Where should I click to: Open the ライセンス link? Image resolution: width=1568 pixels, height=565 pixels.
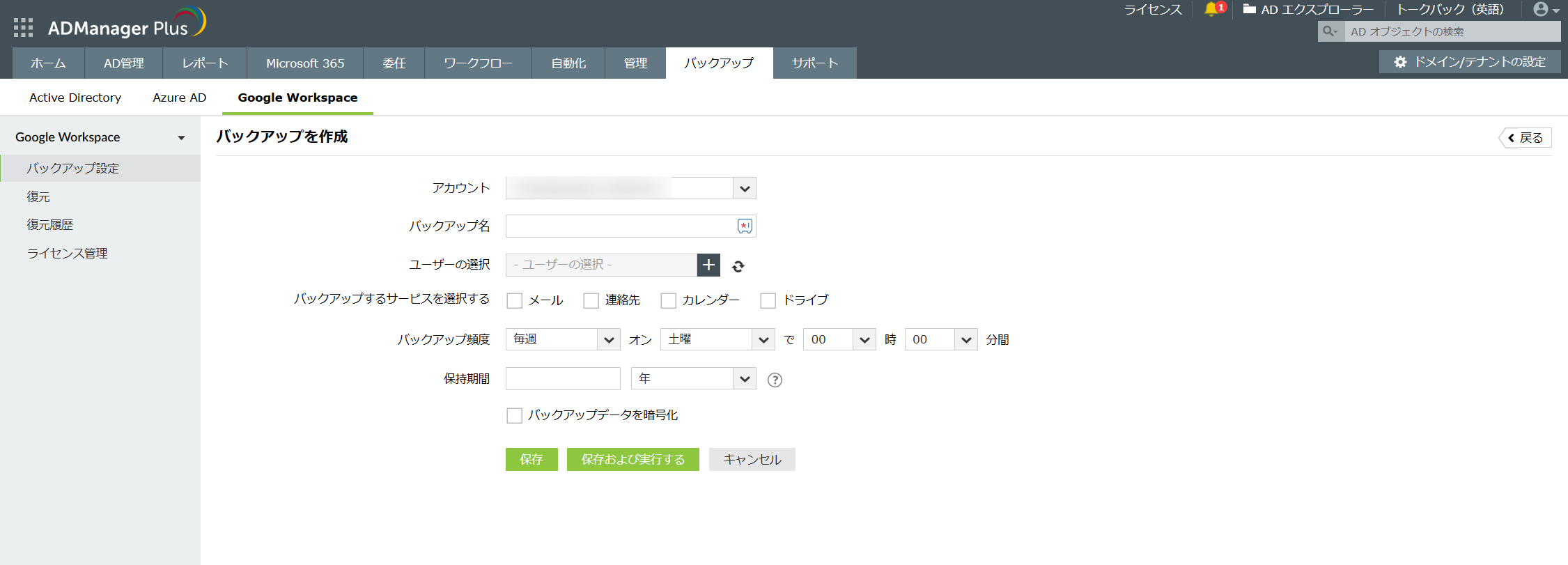pyautogui.click(x=1153, y=10)
